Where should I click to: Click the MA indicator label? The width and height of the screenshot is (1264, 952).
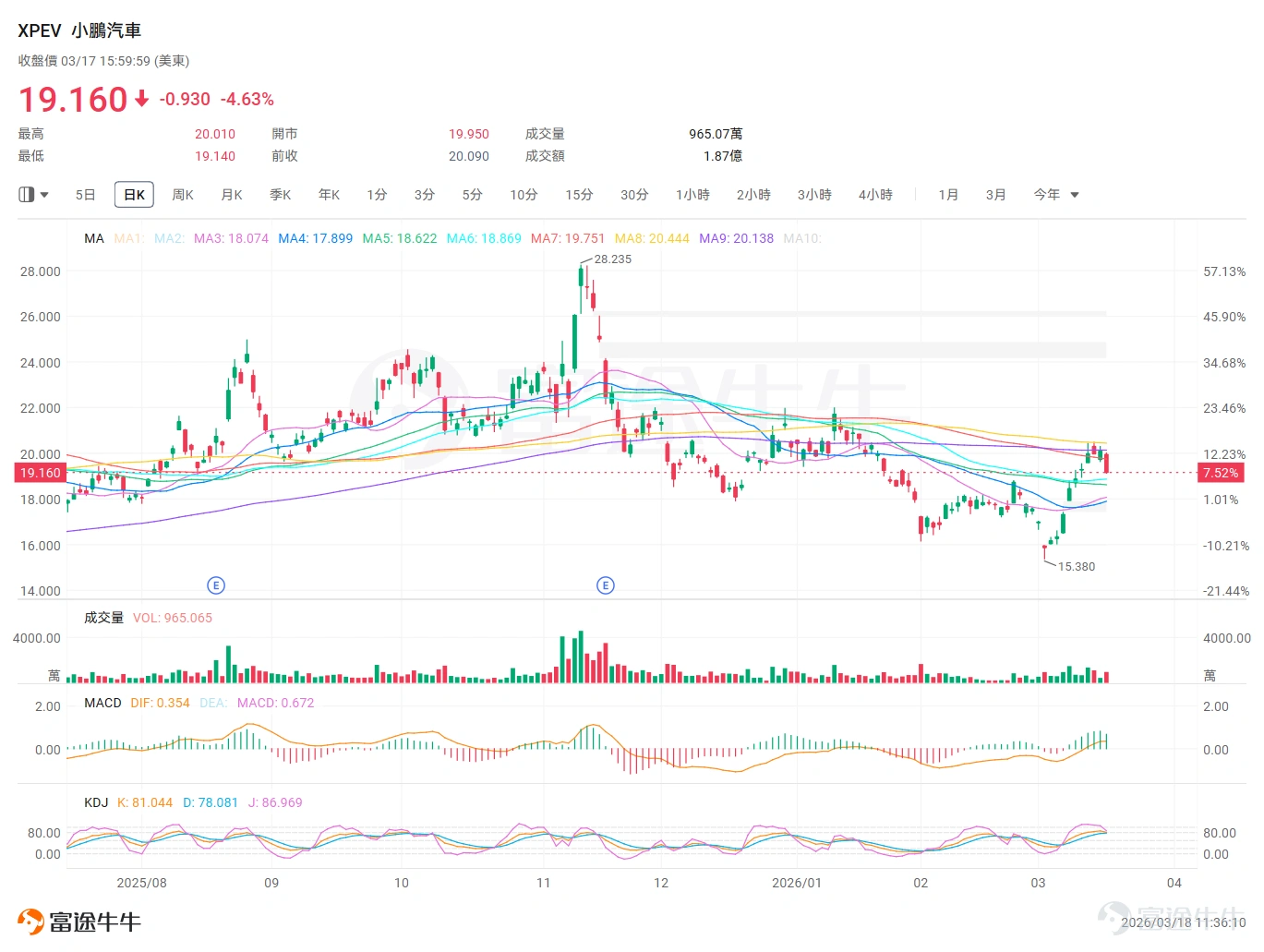tap(94, 238)
